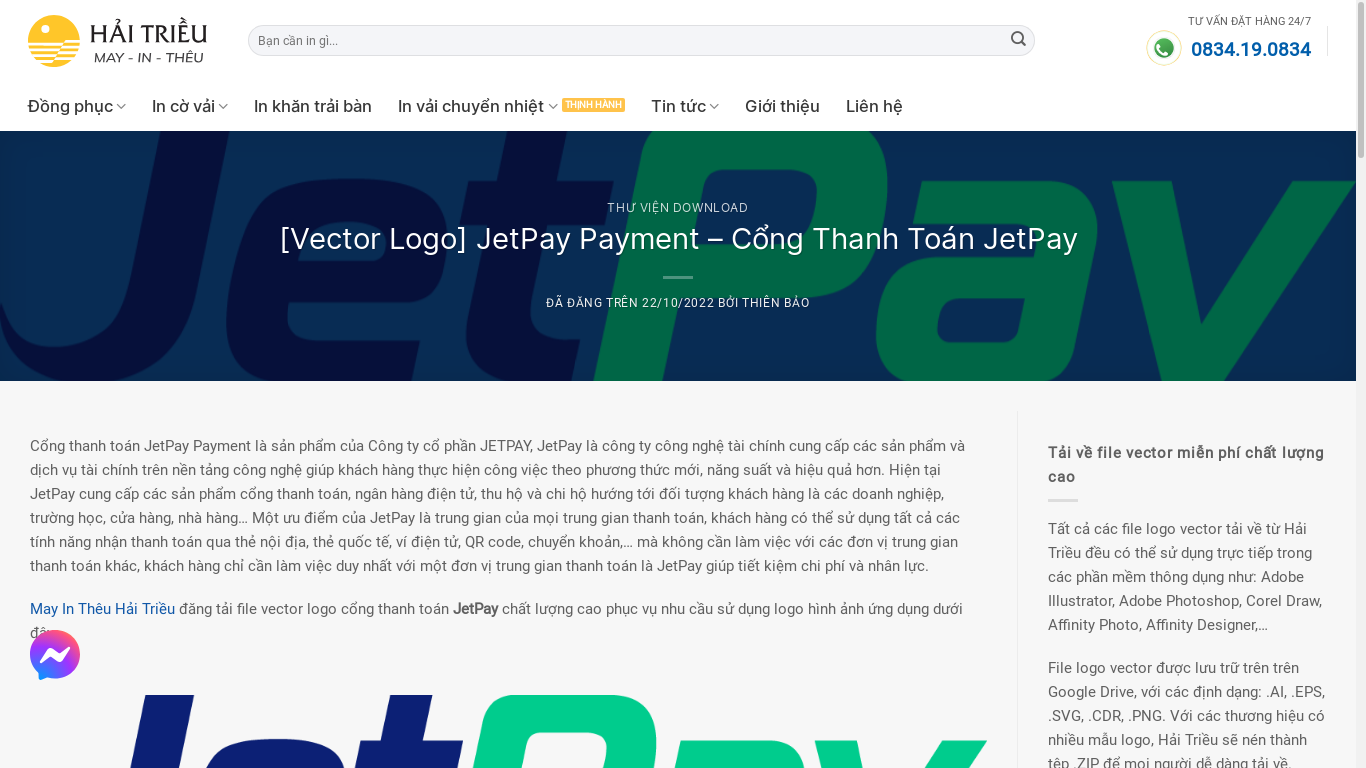1366x768 pixels.
Task: Expand the In cờ vải menu chevron
Action: [x=223, y=107]
